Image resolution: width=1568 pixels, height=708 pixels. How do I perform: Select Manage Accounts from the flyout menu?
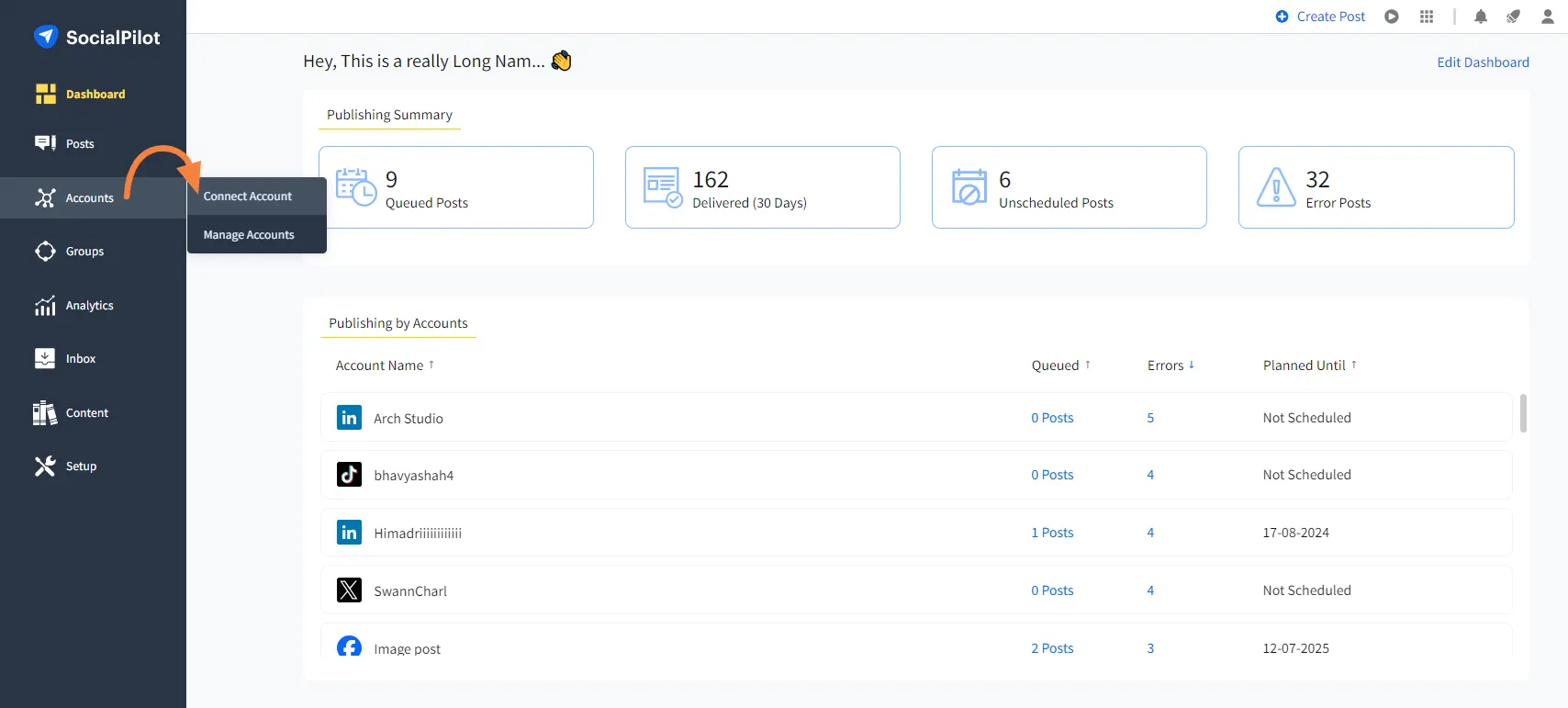[x=257, y=235]
